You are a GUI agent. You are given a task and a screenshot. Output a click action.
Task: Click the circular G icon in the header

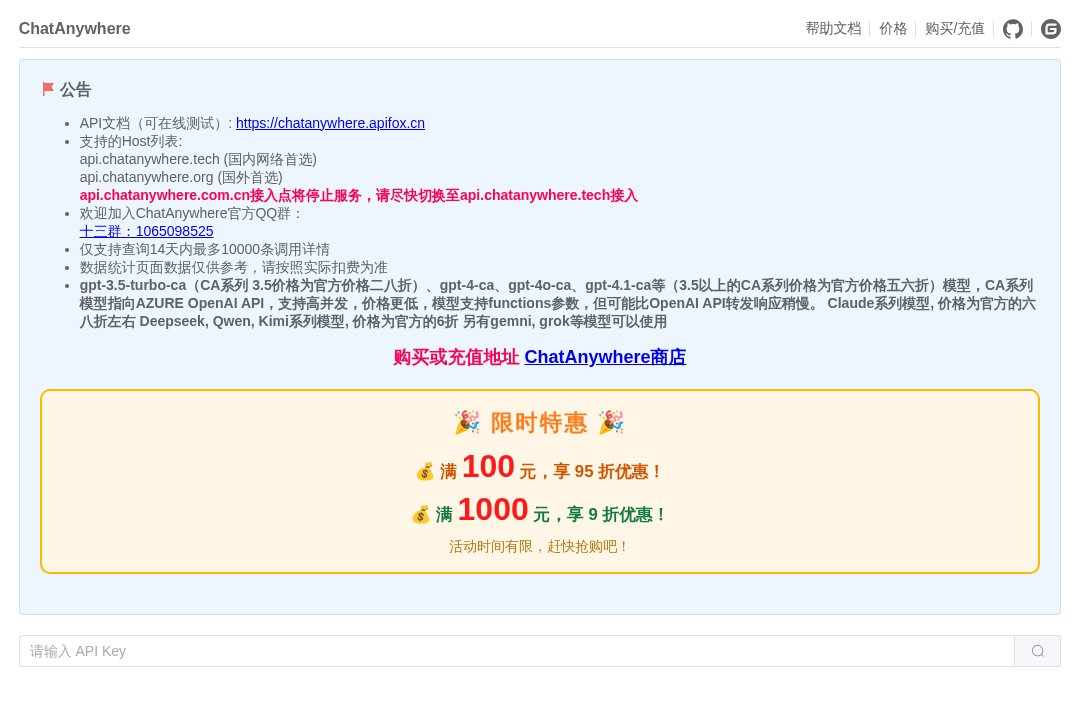tap(1051, 29)
